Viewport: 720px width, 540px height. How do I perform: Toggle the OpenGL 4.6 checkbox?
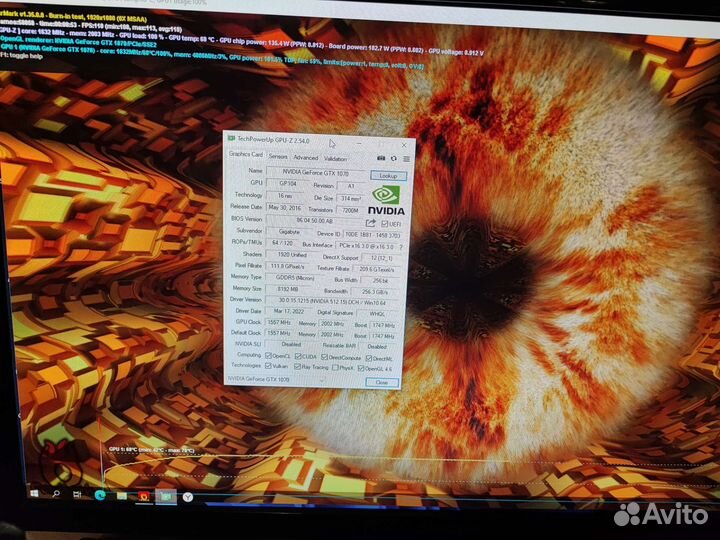[x=361, y=368]
